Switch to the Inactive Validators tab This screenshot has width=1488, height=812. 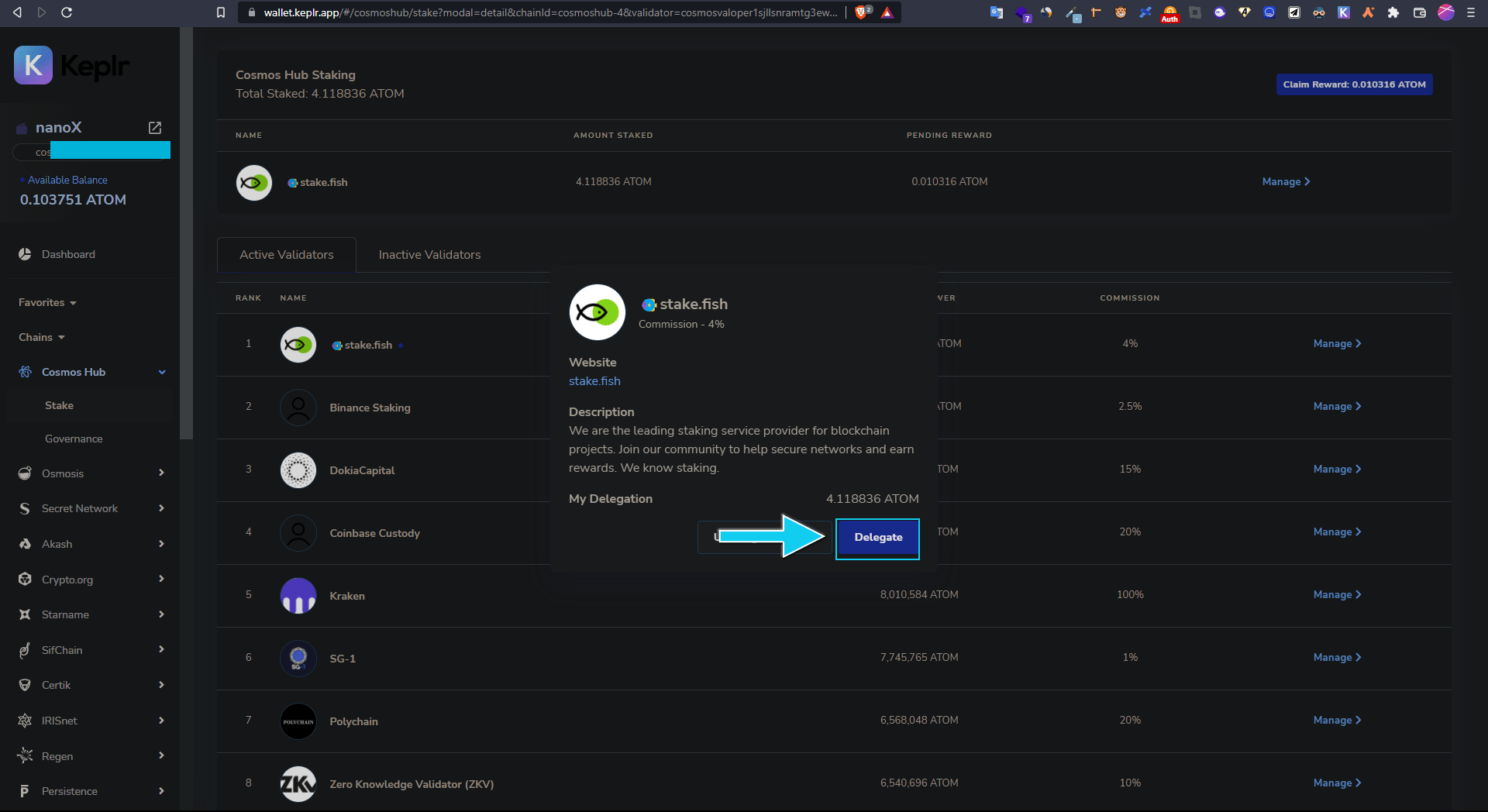(429, 255)
